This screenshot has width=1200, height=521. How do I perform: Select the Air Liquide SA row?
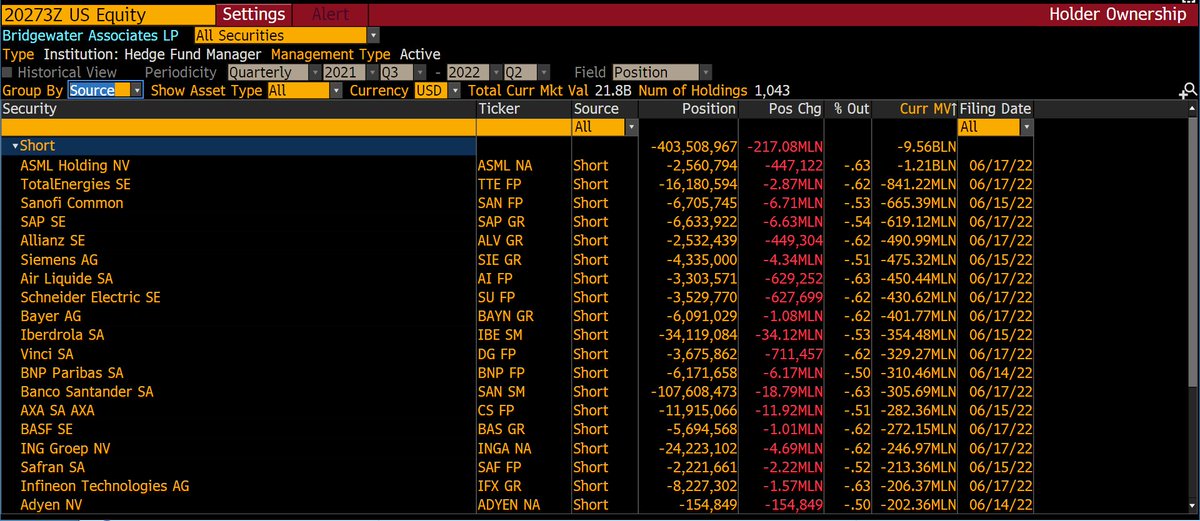518,278
